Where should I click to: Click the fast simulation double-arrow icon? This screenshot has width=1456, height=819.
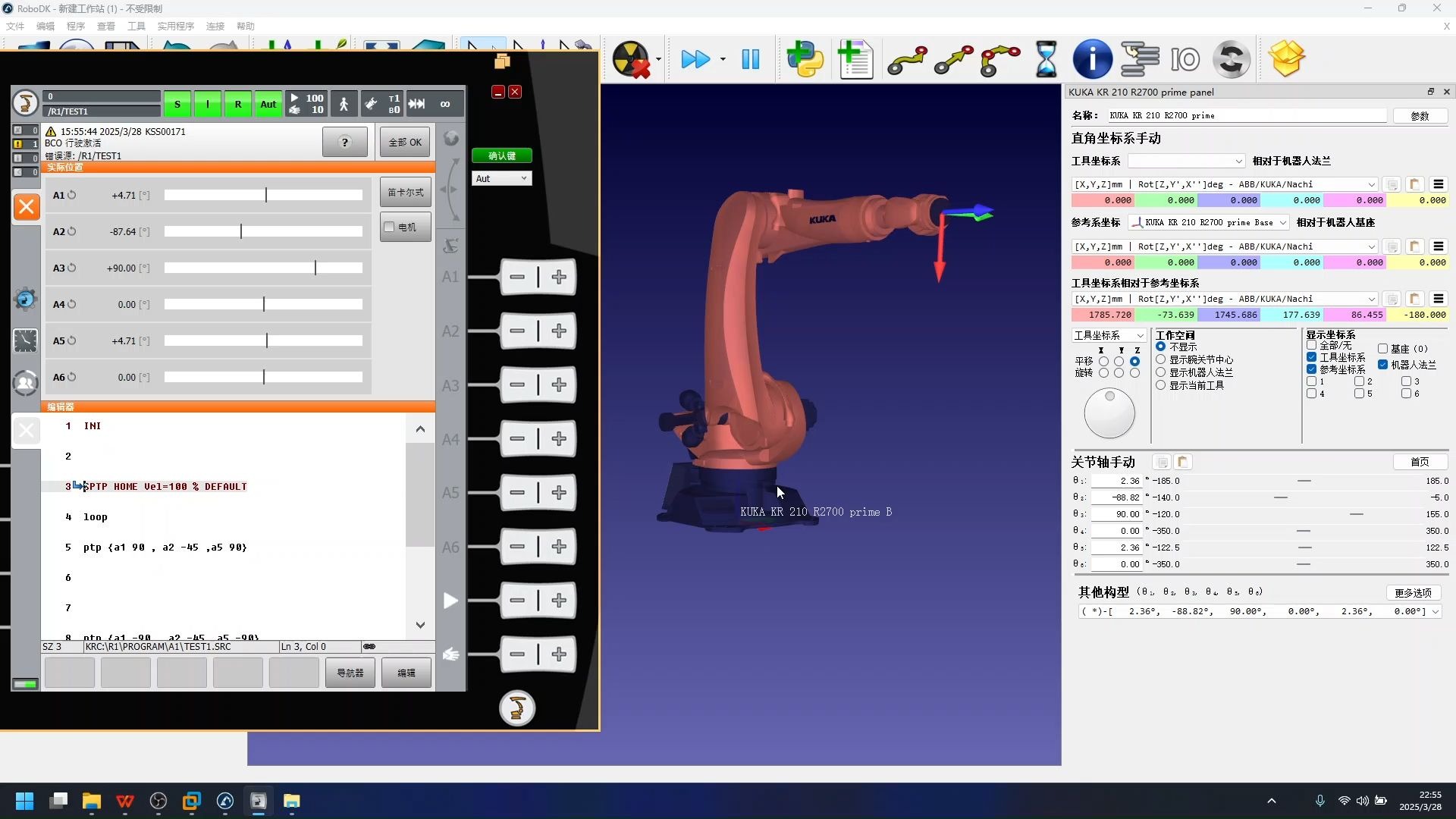click(x=695, y=59)
